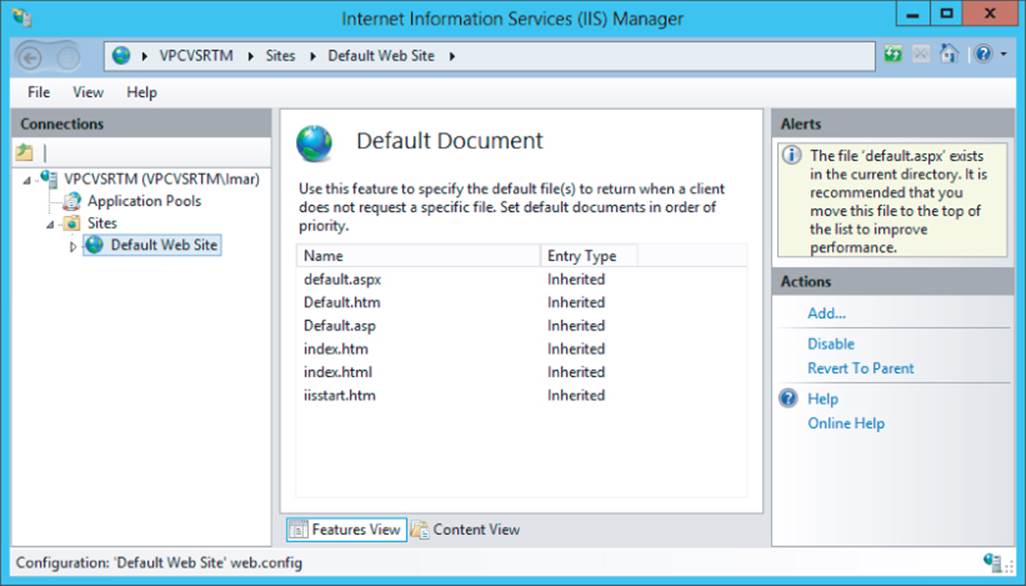Open the Help menu
Viewport: 1026px width, 586px height.
coord(141,92)
